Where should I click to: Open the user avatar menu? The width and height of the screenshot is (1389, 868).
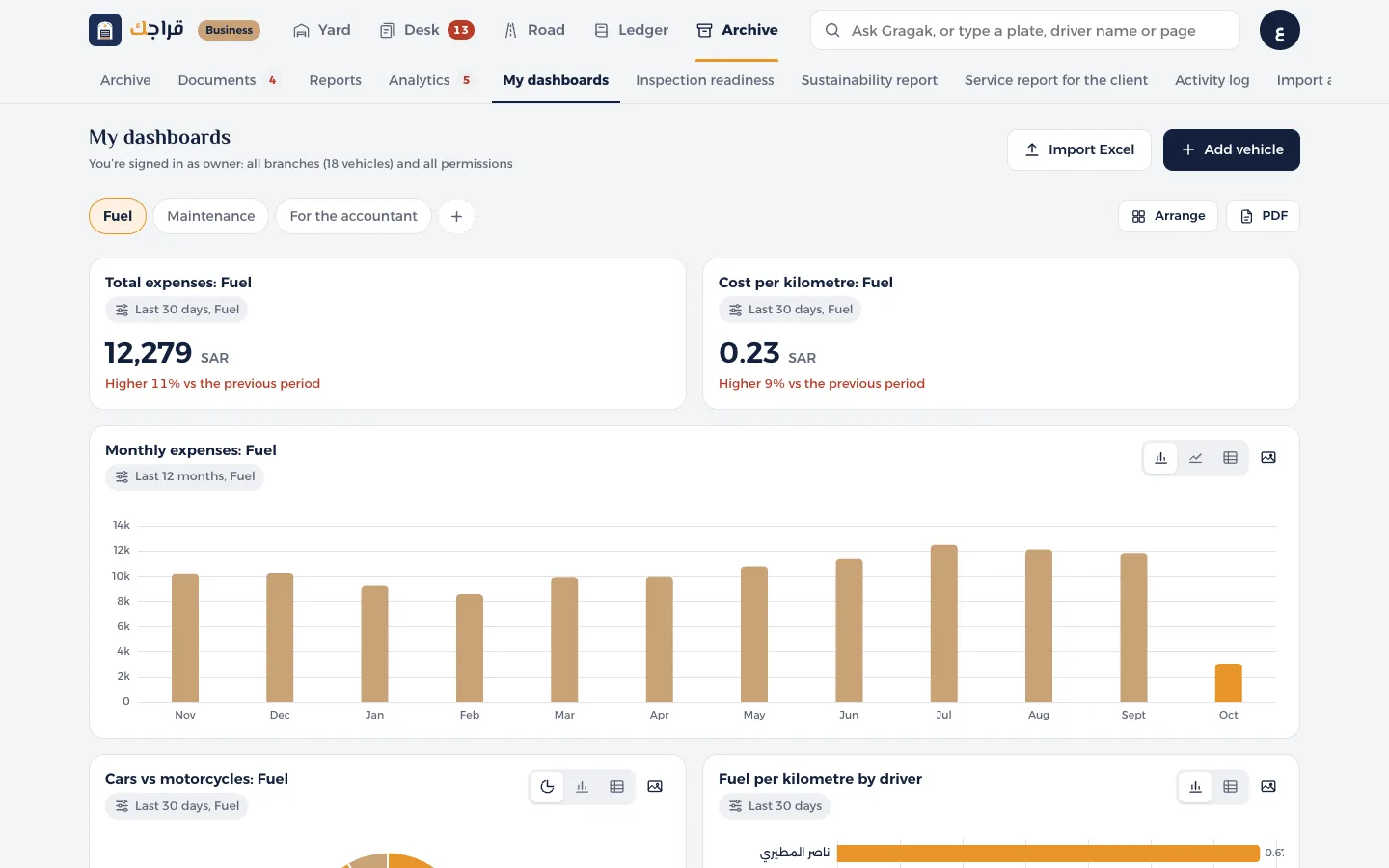1279,30
